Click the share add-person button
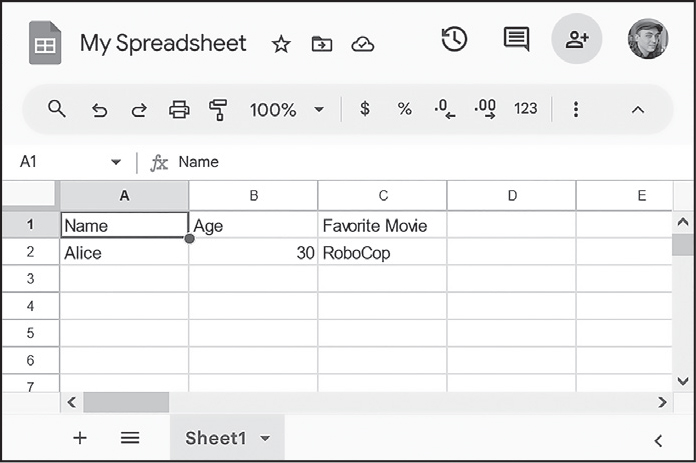This screenshot has height=463, width=696. click(x=577, y=39)
